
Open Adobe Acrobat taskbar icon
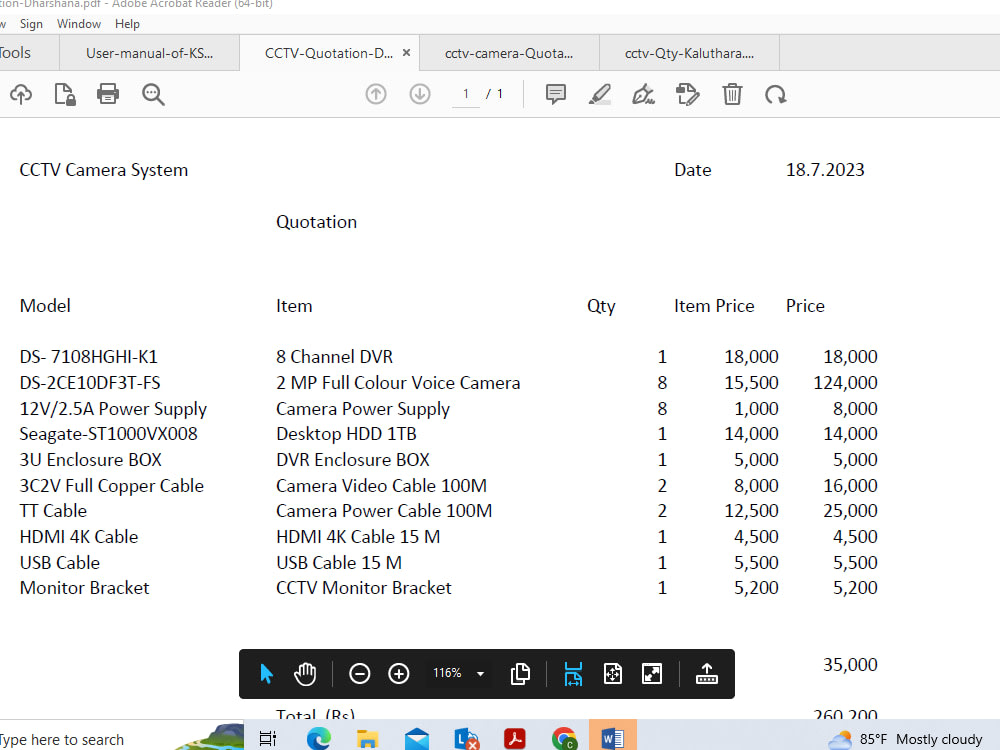[x=515, y=739]
